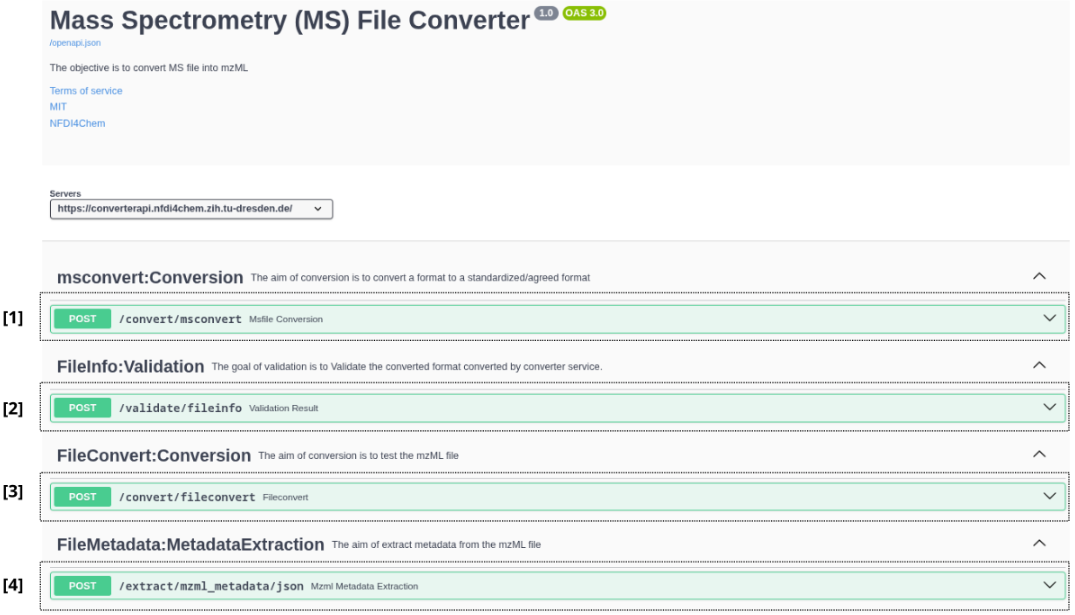
Task: Click POST badge for /extract/mzml_metadata/json
Action: 82,586
